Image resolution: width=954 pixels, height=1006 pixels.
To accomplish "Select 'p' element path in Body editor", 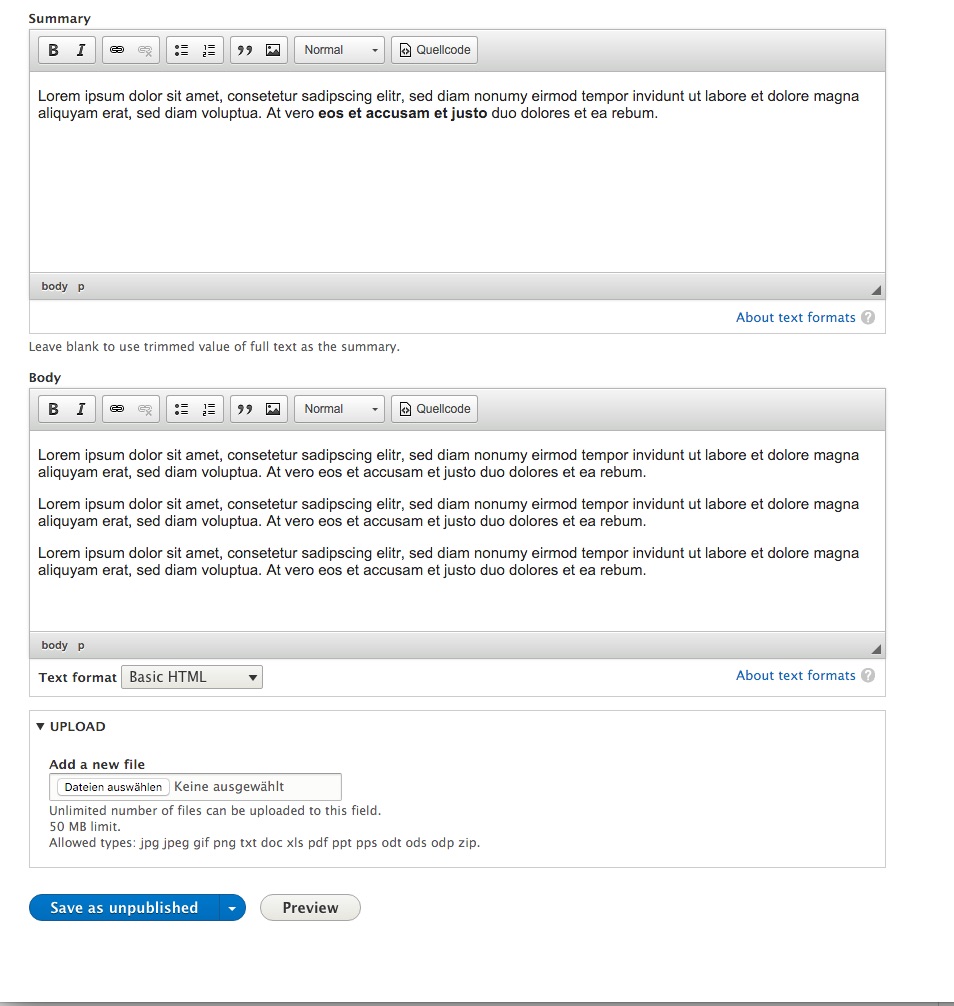I will (81, 645).
